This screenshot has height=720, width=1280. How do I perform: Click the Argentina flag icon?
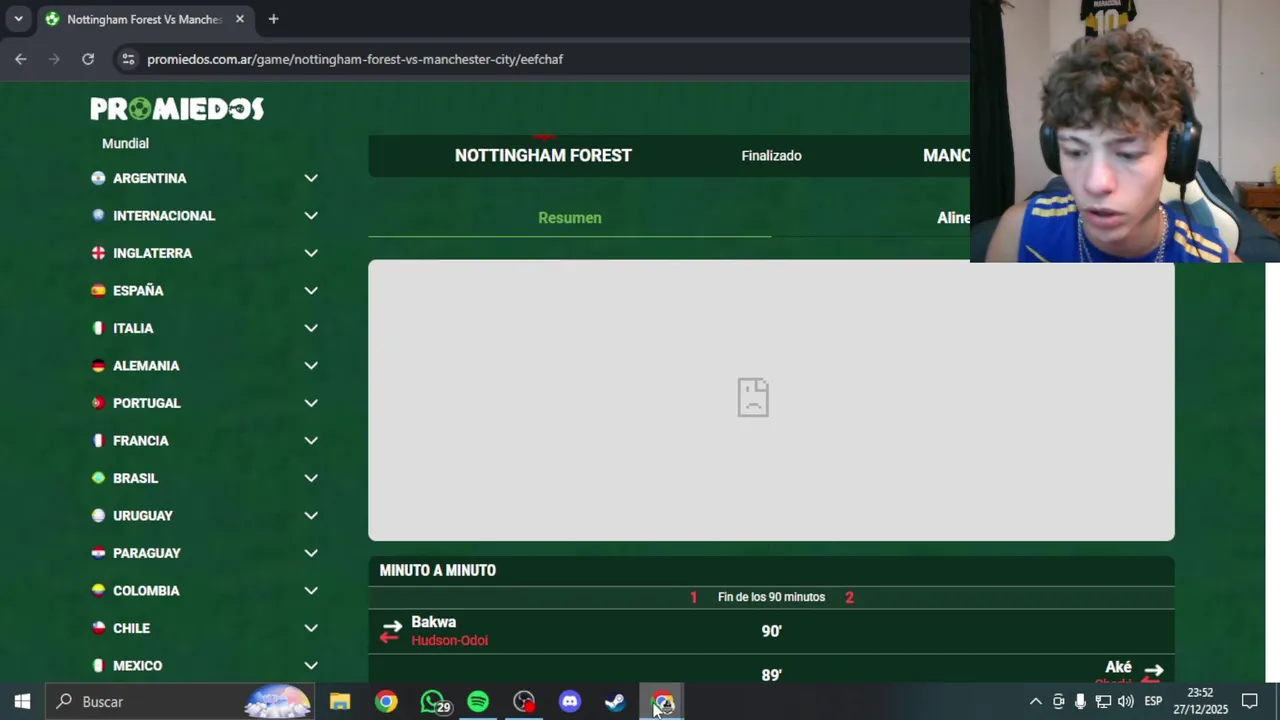pyautogui.click(x=98, y=178)
